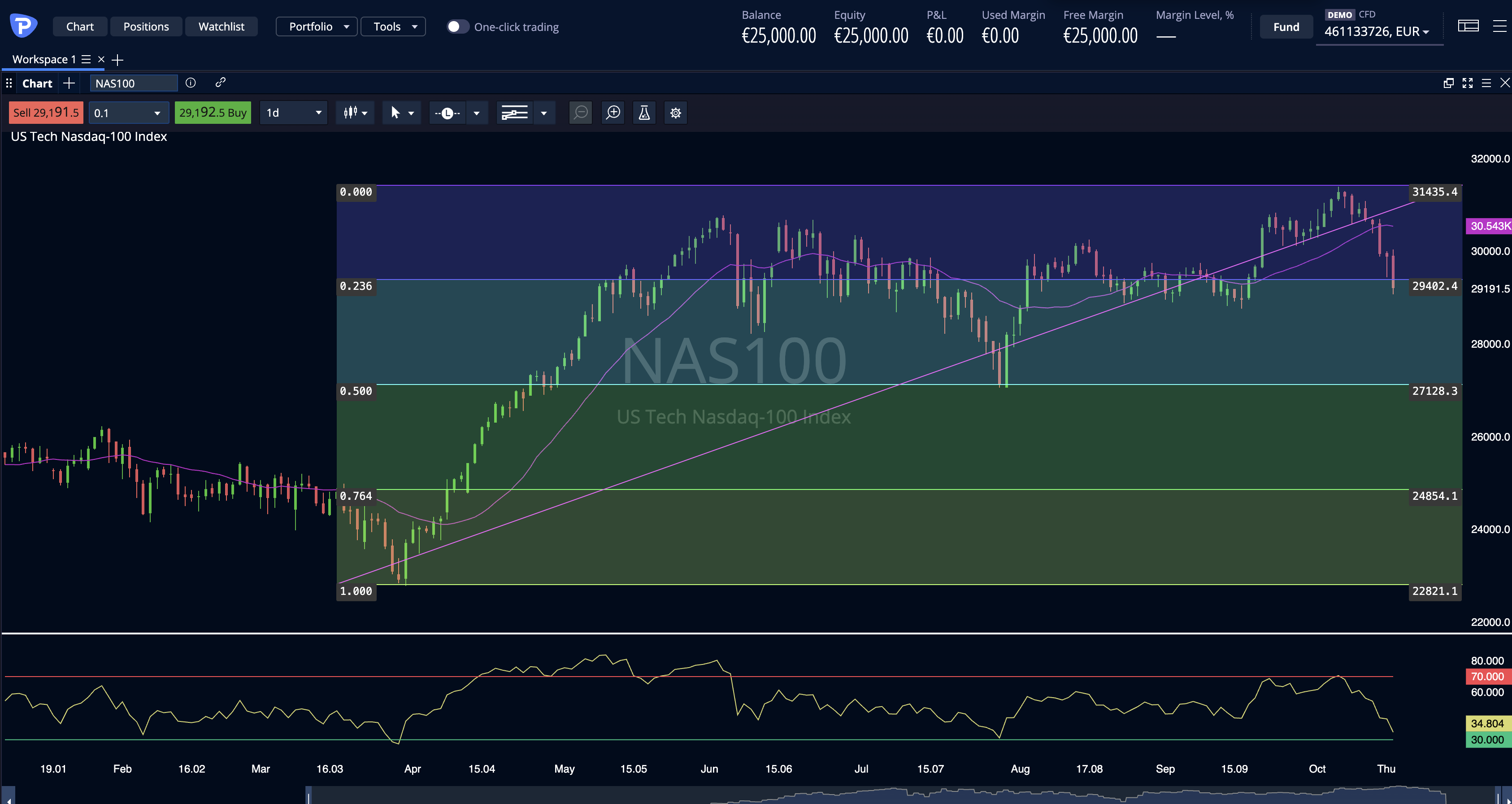Click the Fund button
Screen dimensions: 1512x804
(1286, 27)
